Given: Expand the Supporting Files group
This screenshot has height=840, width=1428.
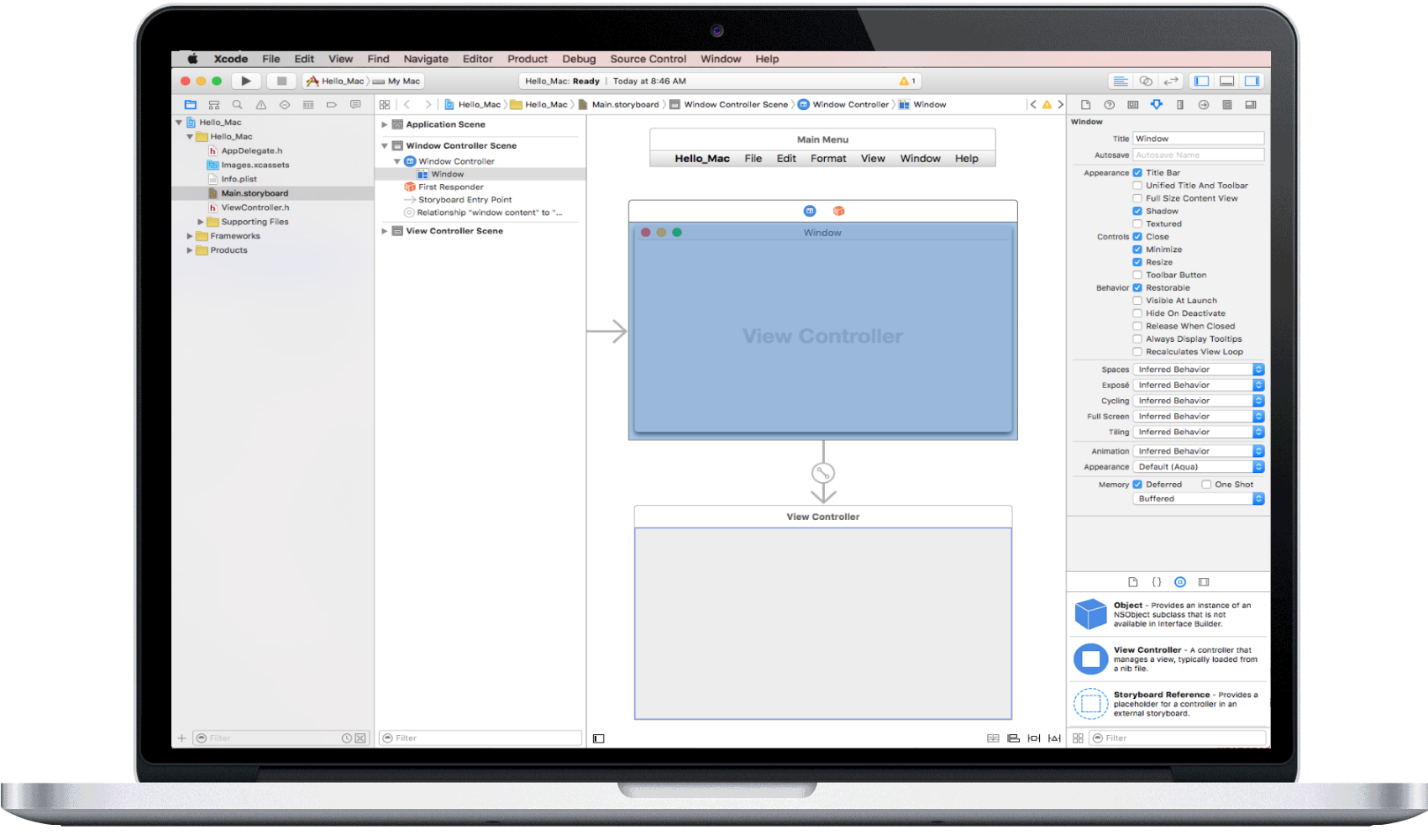Looking at the screenshot, I should coord(201,222).
